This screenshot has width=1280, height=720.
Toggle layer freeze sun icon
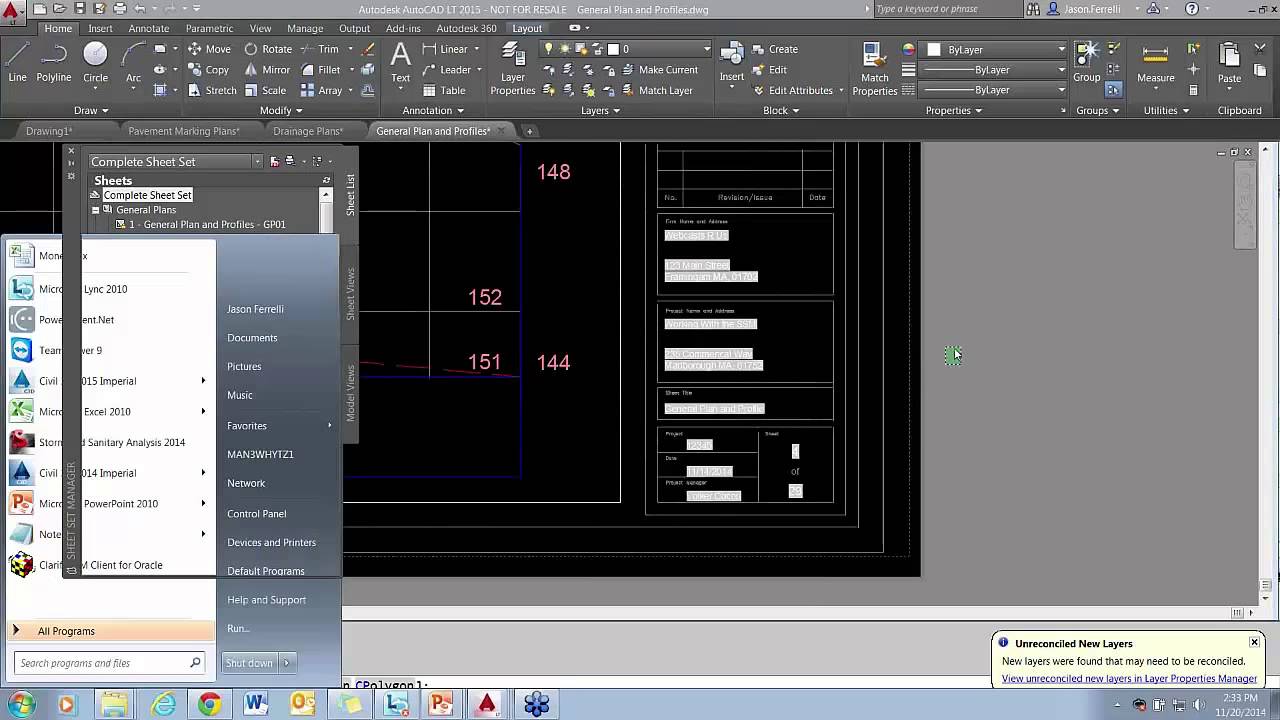coord(565,49)
